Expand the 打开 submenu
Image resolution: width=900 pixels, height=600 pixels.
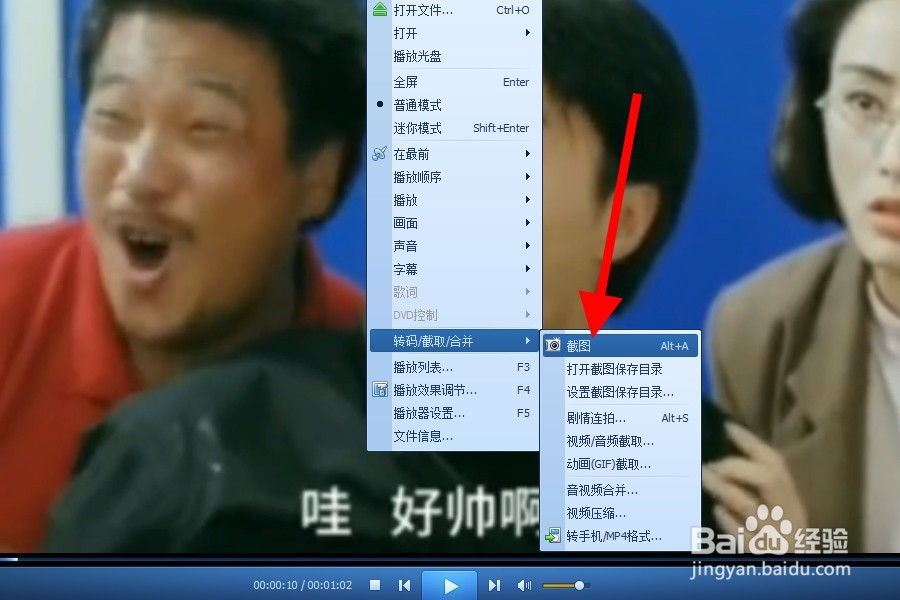click(453, 33)
